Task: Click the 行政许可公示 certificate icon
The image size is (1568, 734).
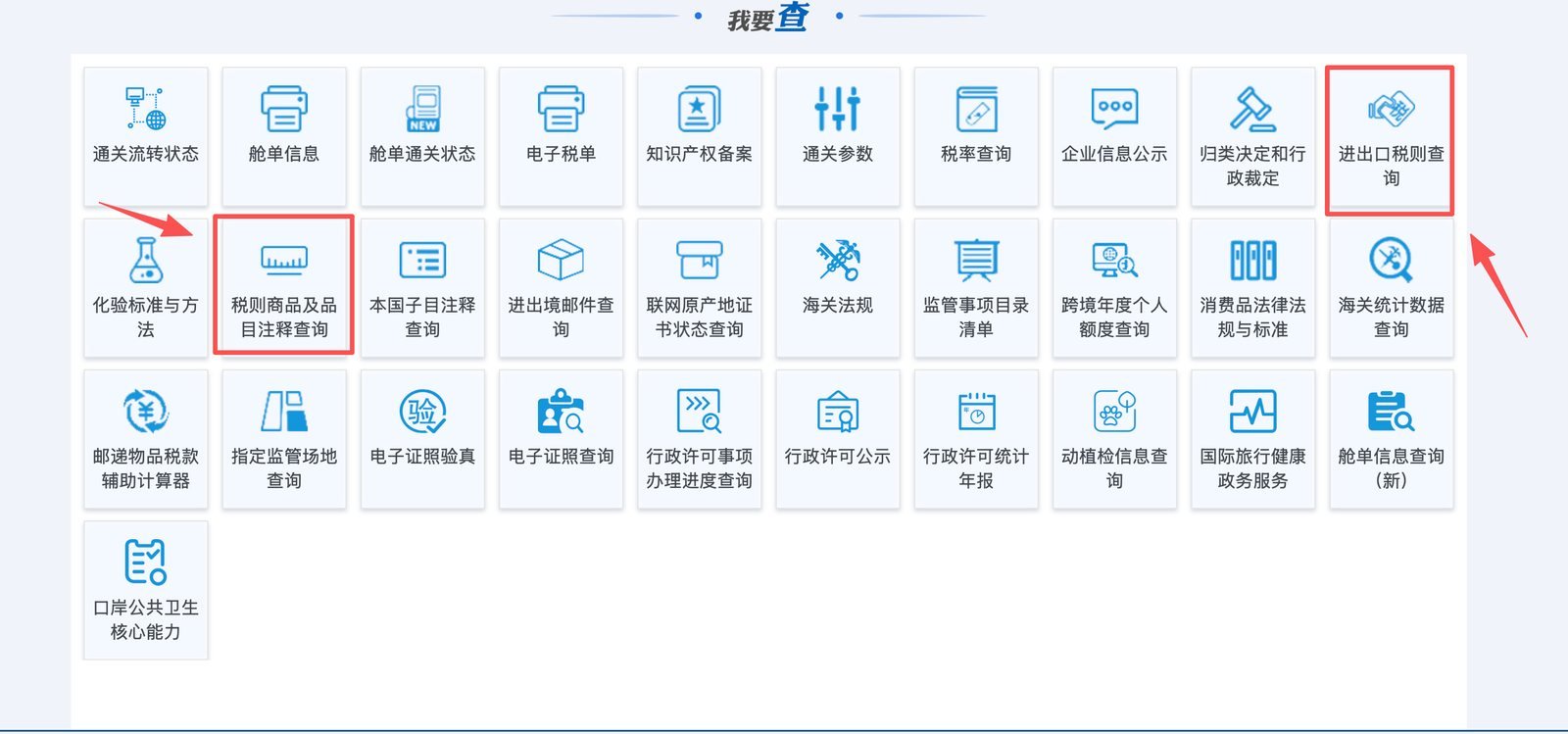Action: point(837,411)
